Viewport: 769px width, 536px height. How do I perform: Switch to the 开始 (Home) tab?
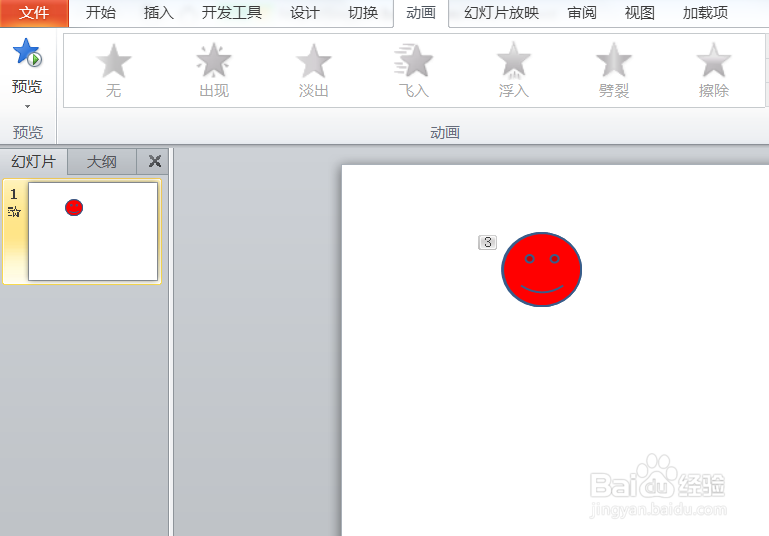click(101, 13)
